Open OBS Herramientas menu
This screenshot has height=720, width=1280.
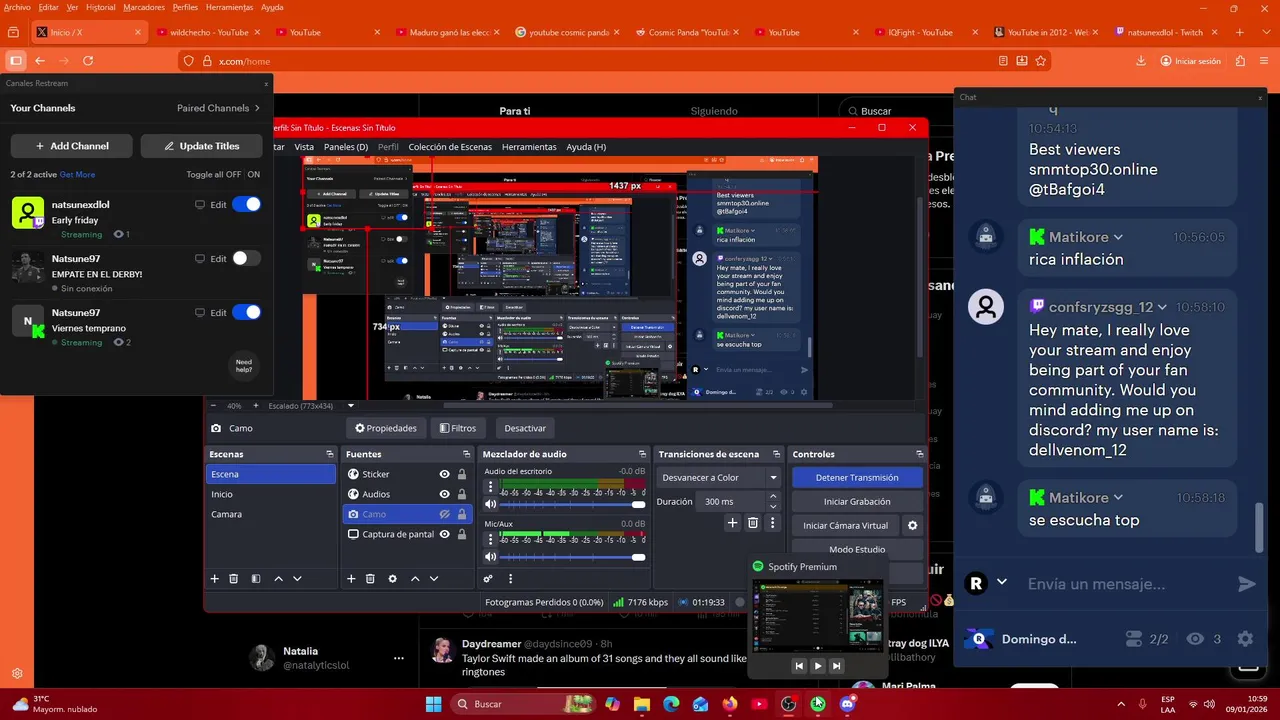tap(529, 147)
